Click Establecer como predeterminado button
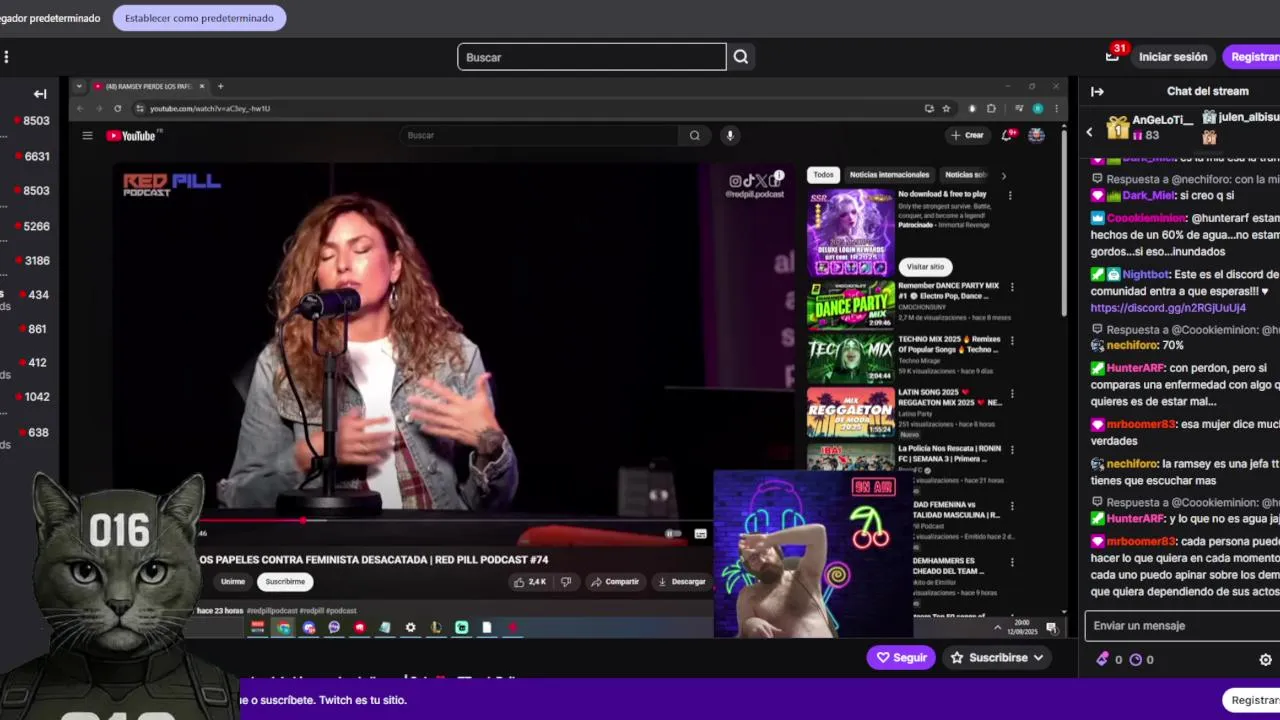Image resolution: width=1280 pixels, height=720 pixels. (199, 18)
